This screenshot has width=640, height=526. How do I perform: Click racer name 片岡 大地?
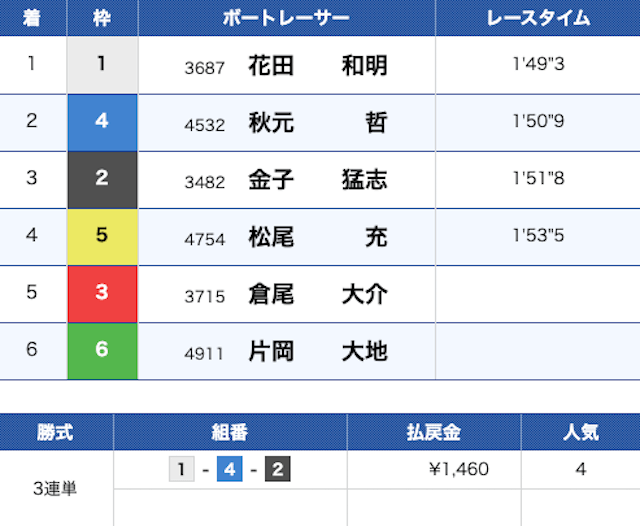coord(317,352)
